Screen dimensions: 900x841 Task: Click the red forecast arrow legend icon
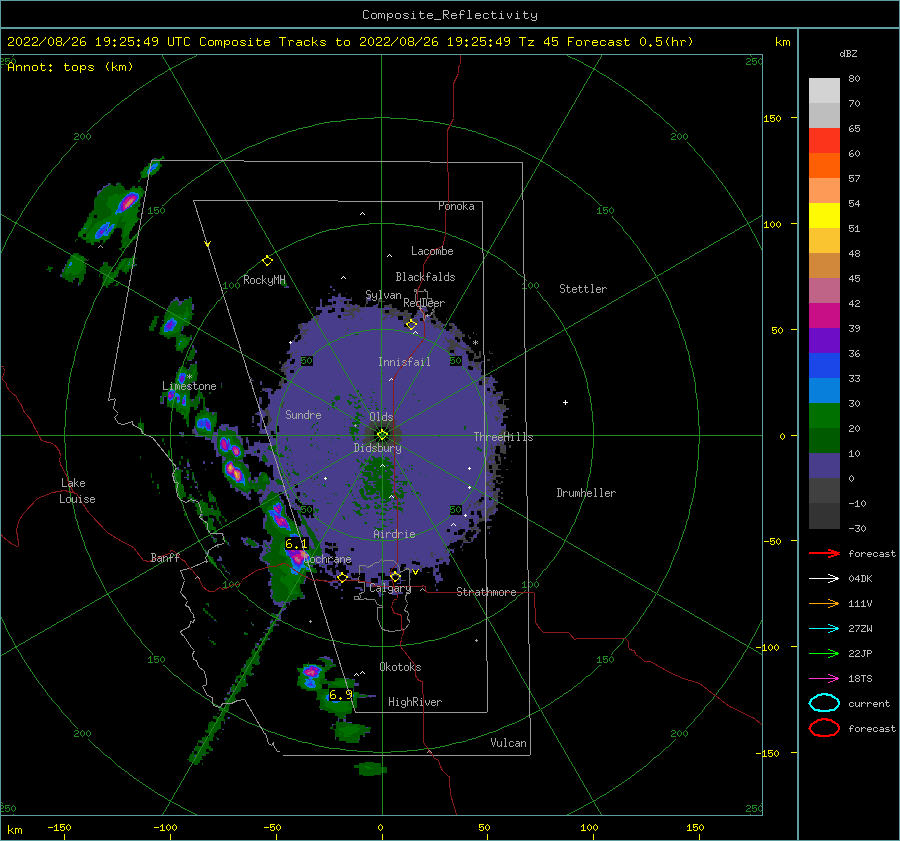click(x=824, y=553)
